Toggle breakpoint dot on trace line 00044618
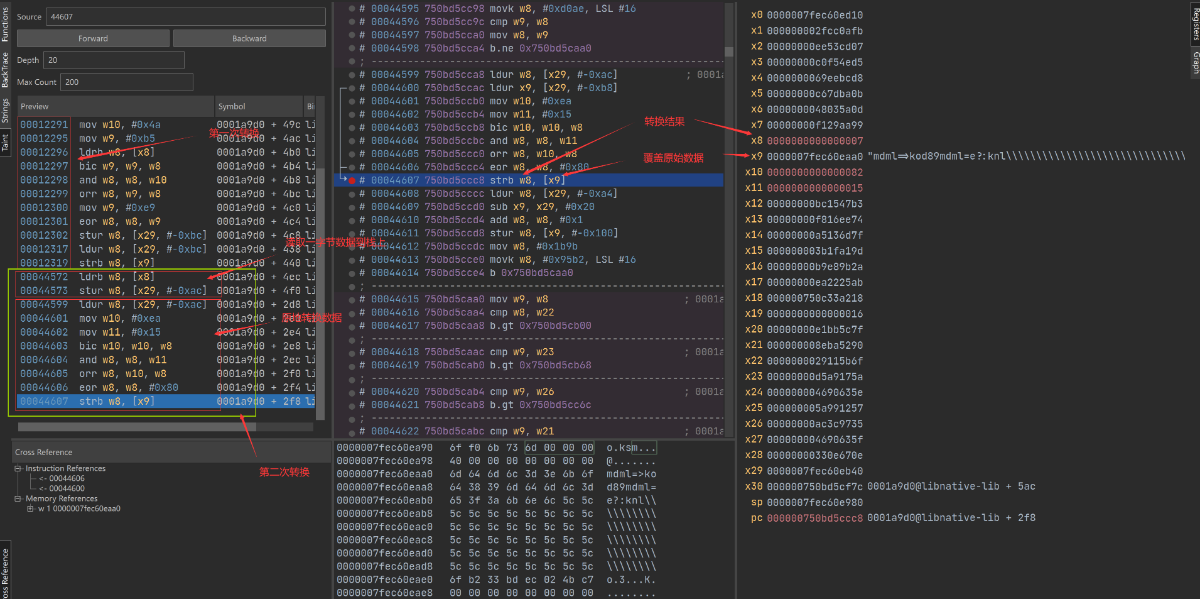The height and width of the screenshot is (599, 1200). [350, 352]
